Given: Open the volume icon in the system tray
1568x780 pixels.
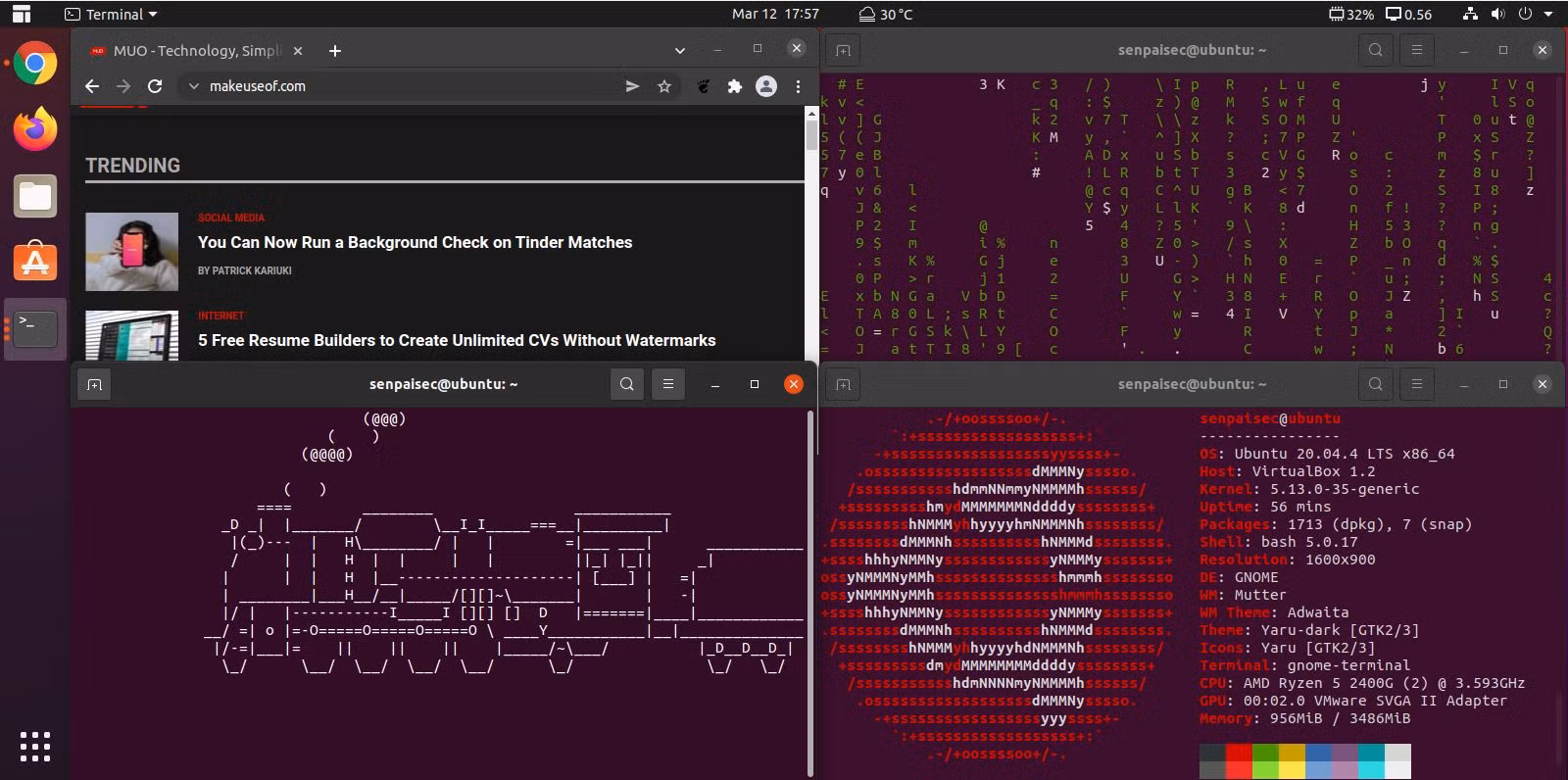Looking at the screenshot, I should [1497, 14].
